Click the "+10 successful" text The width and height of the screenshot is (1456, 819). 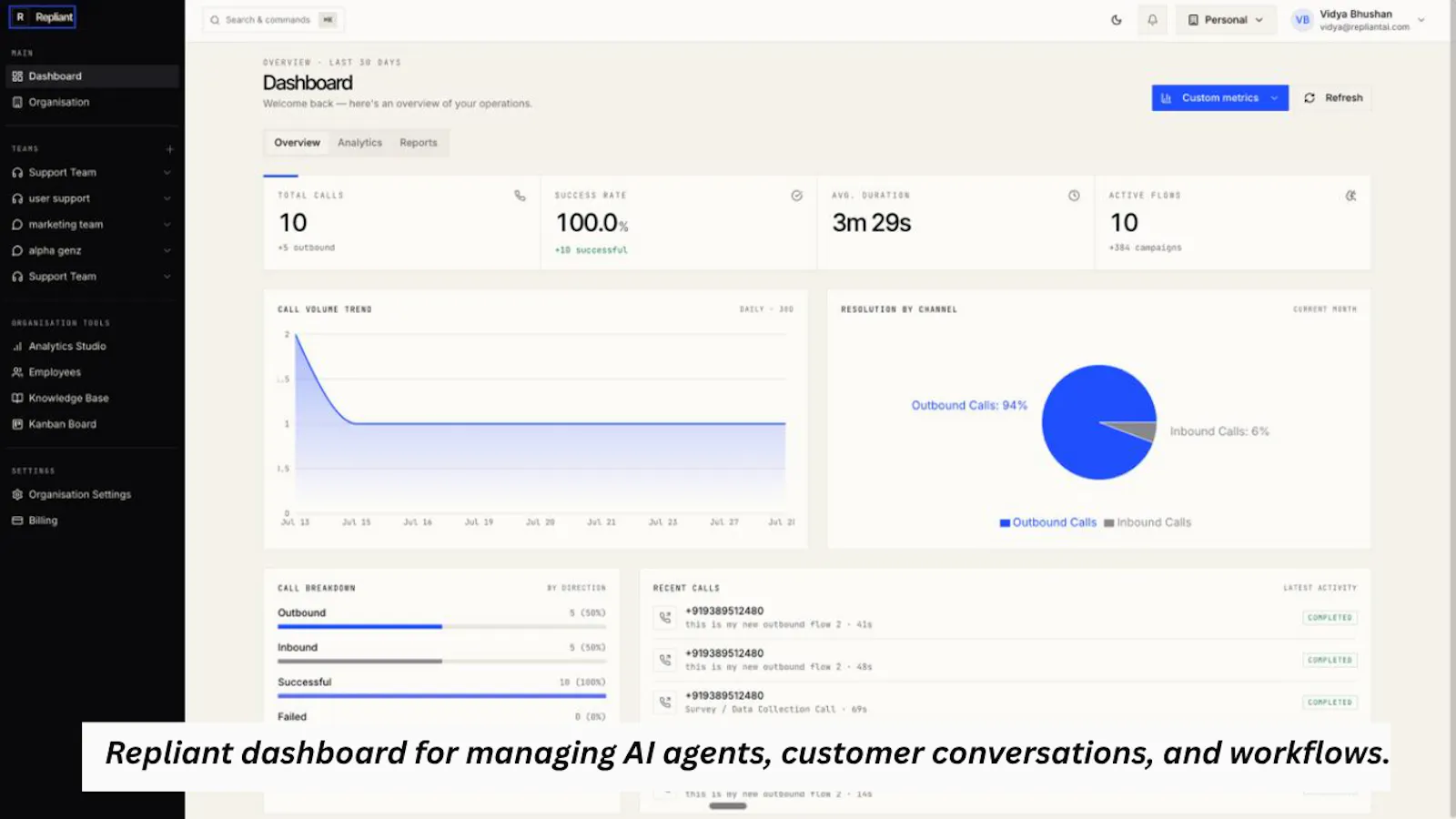pos(591,250)
